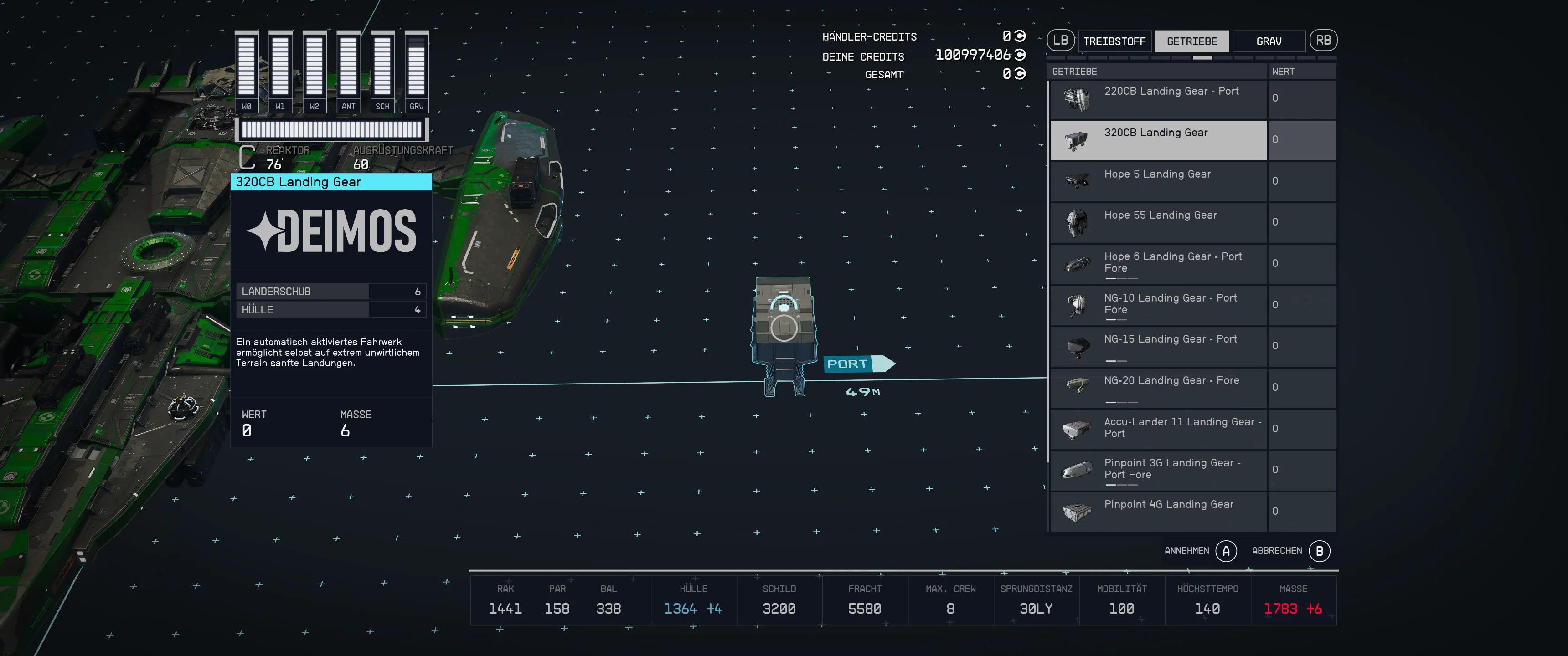Click the B button icon for Abbrechen

point(1319,551)
